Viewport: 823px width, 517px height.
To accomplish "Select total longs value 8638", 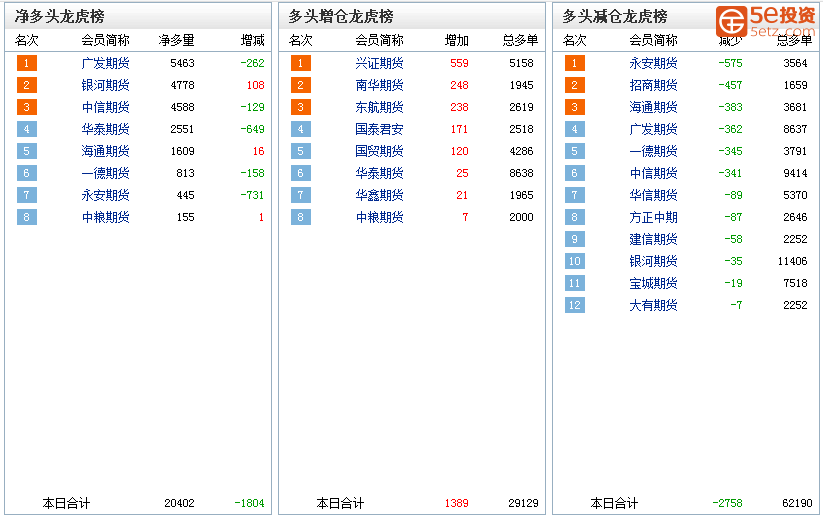I will click(x=521, y=174).
